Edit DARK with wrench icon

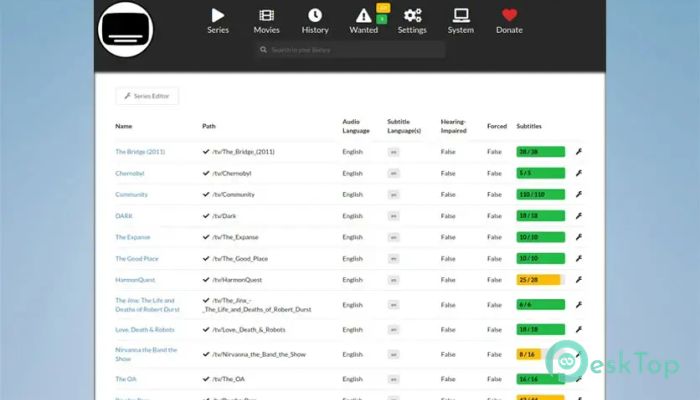click(579, 216)
